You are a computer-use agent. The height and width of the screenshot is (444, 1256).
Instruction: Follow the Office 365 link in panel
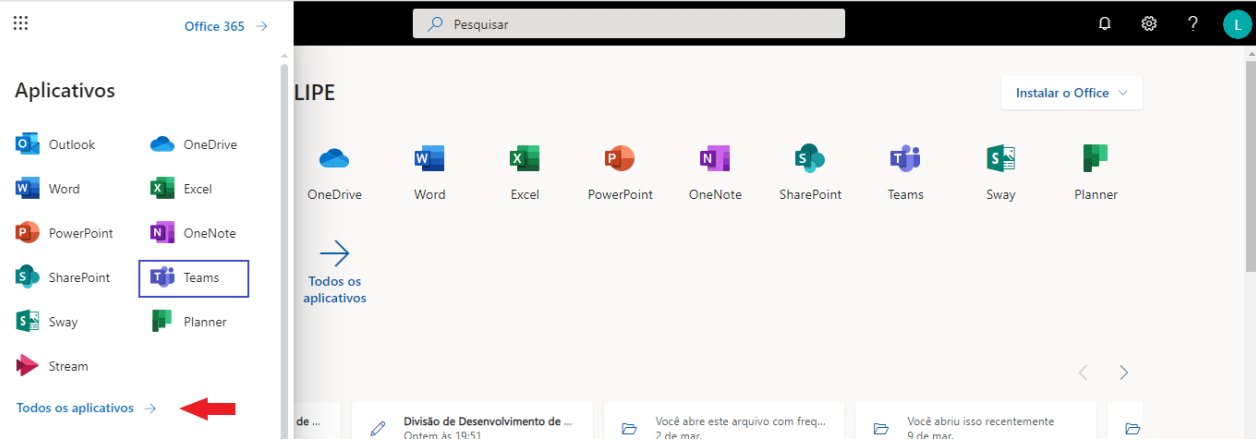coord(226,26)
